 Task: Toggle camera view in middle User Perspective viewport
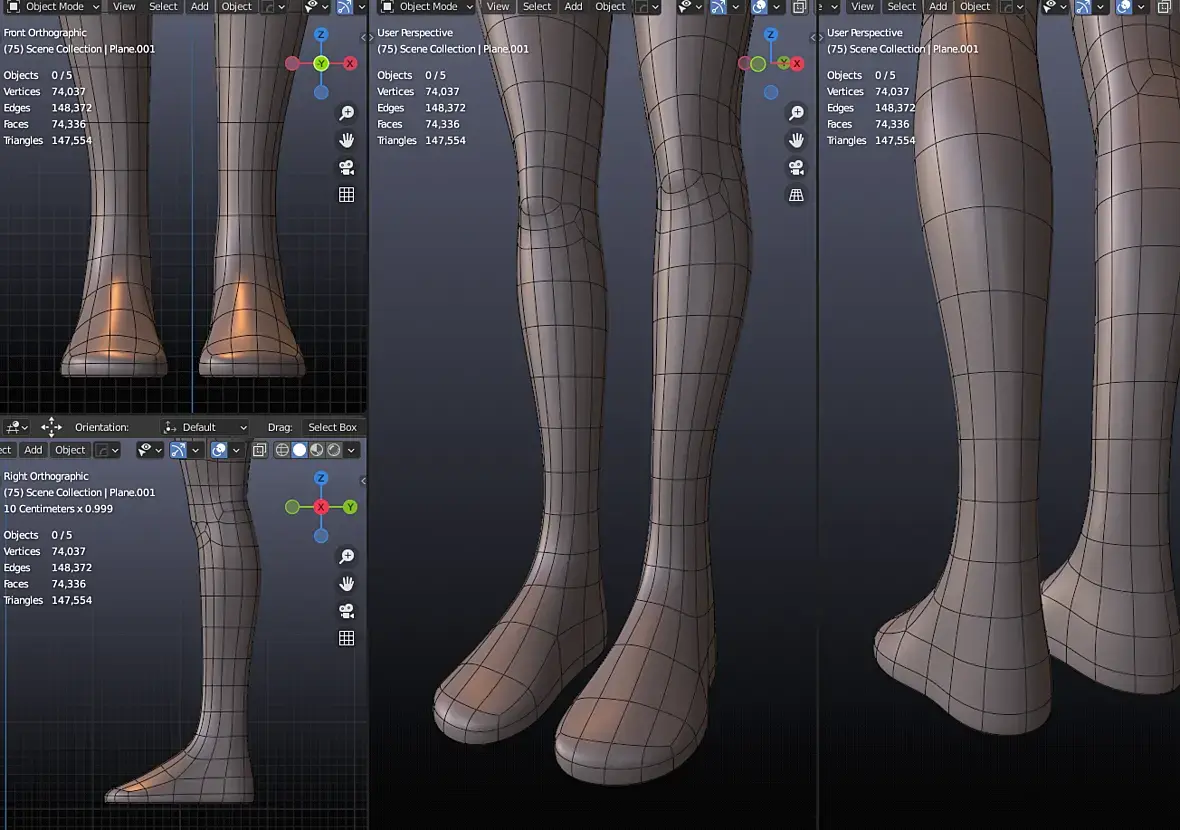pyautogui.click(x=796, y=167)
